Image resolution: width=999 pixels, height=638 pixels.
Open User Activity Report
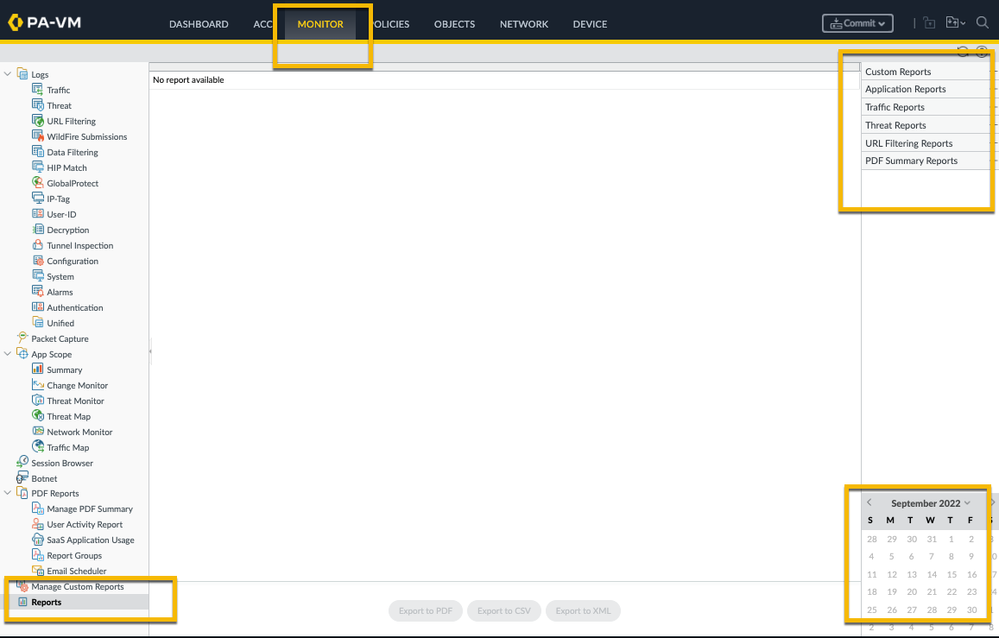tap(85, 524)
